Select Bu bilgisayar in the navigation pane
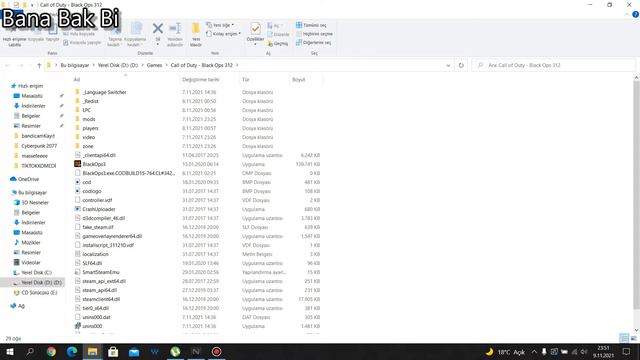This screenshot has height=360, width=640. [32, 193]
